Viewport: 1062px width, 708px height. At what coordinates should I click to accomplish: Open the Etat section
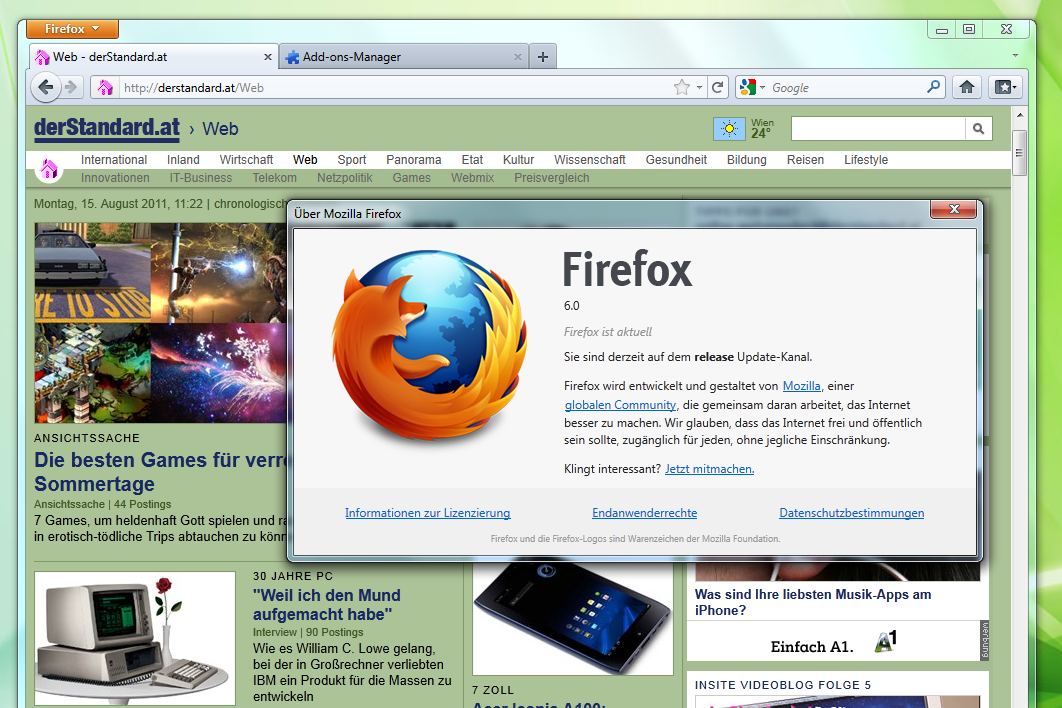pos(472,160)
